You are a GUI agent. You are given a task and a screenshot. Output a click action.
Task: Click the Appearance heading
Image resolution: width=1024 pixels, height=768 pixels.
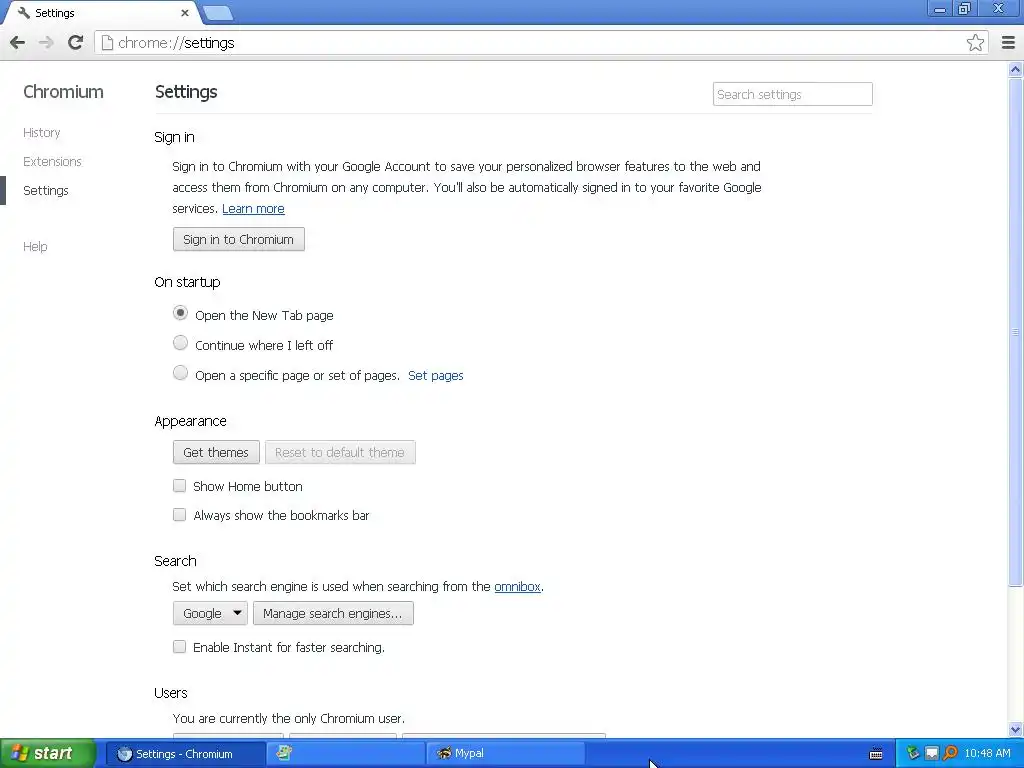point(191,421)
